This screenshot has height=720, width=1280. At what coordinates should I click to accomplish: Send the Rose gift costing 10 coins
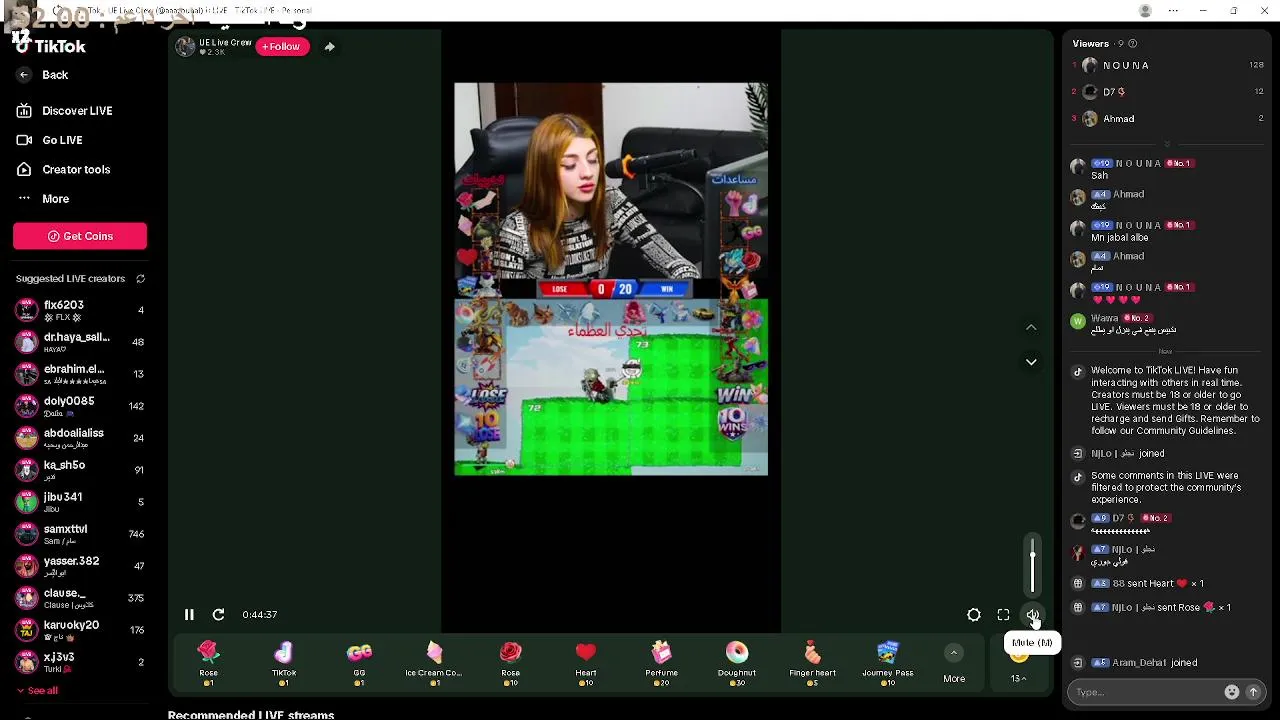tap(511, 664)
